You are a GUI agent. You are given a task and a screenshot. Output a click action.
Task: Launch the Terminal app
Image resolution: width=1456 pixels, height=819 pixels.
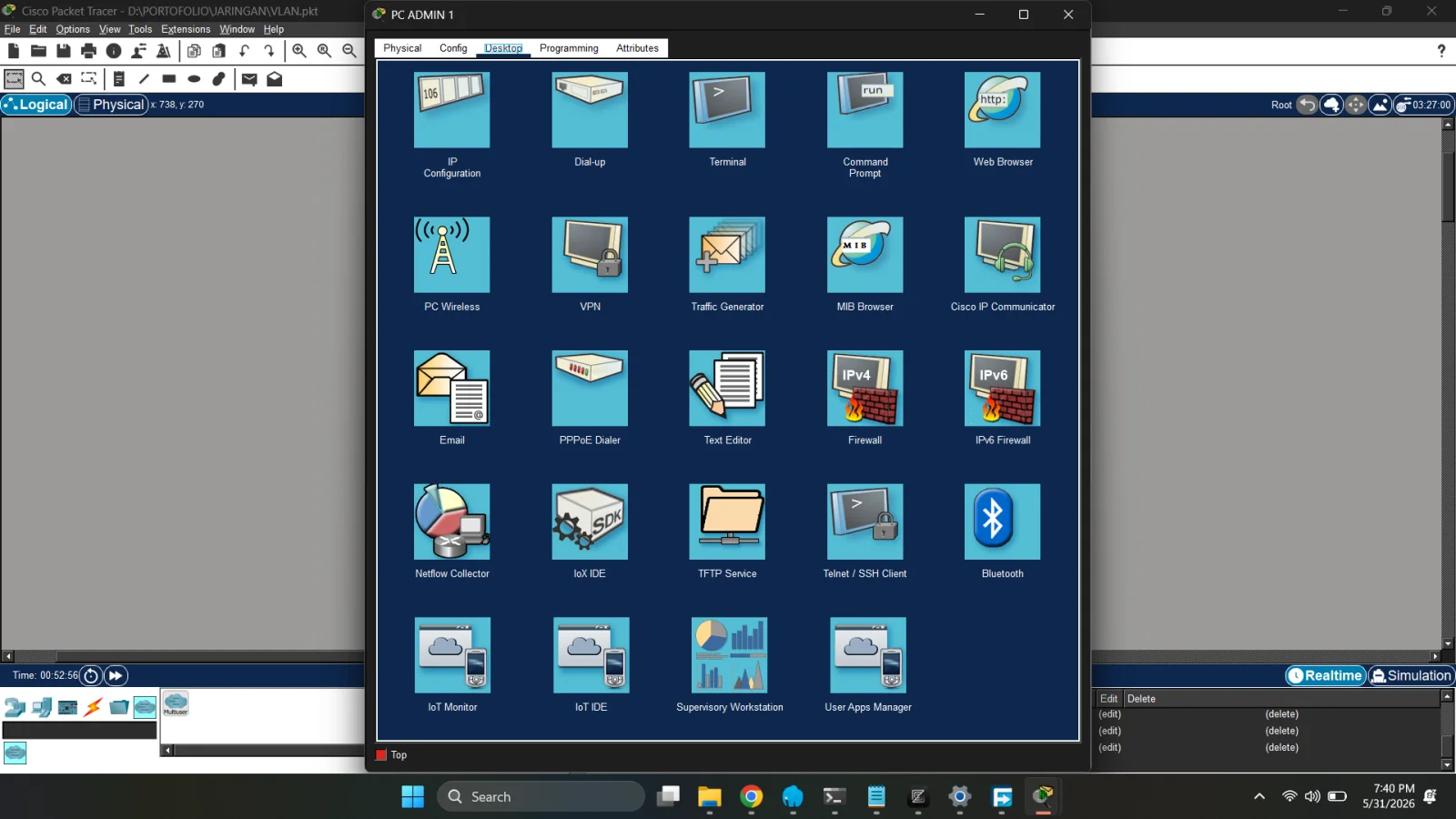(x=727, y=110)
